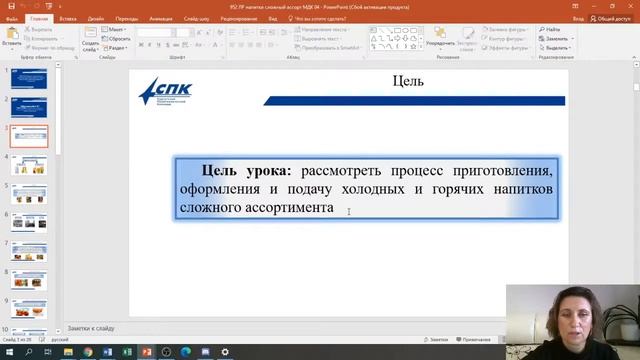
Task: Select the star shape in shapes gallery
Action: [413, 46]
